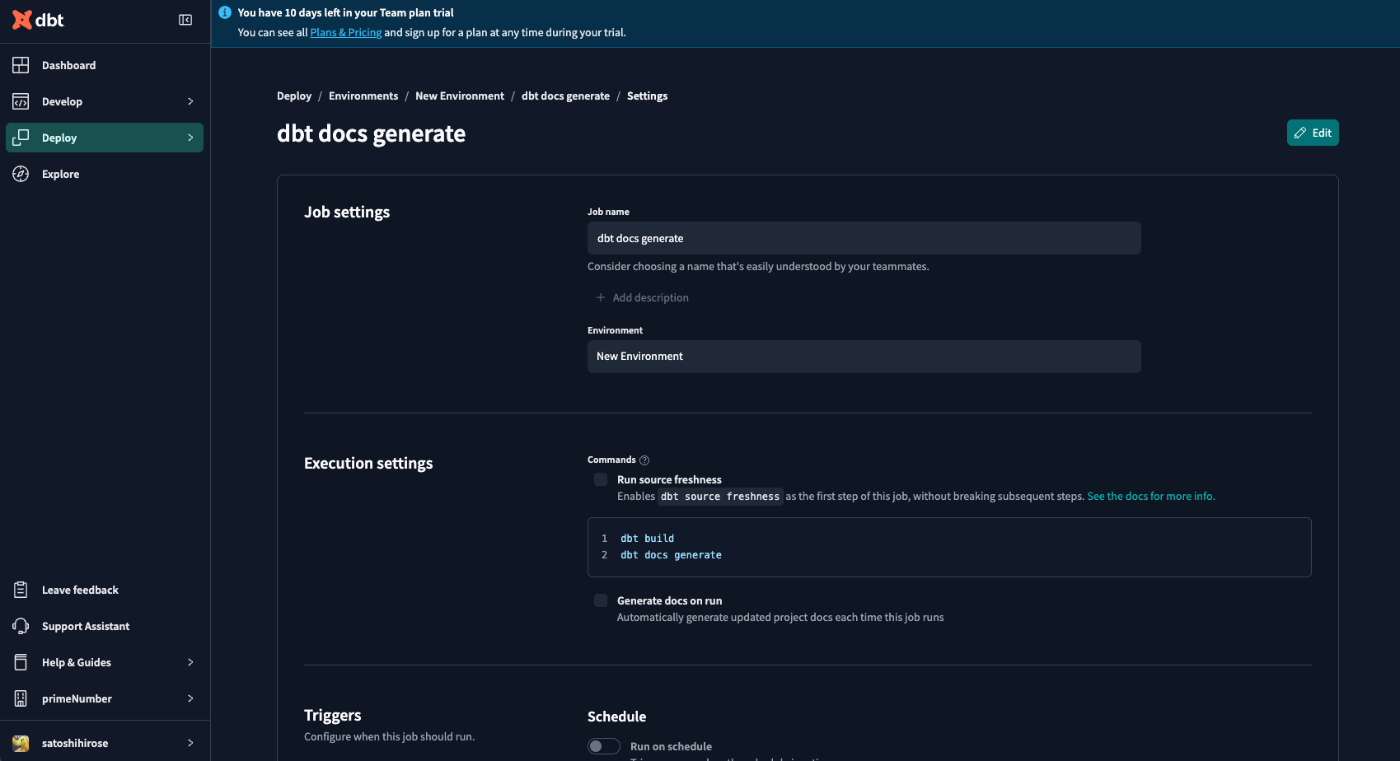Open the Develop menu item

pyautogui.click(x=105, y=101)
